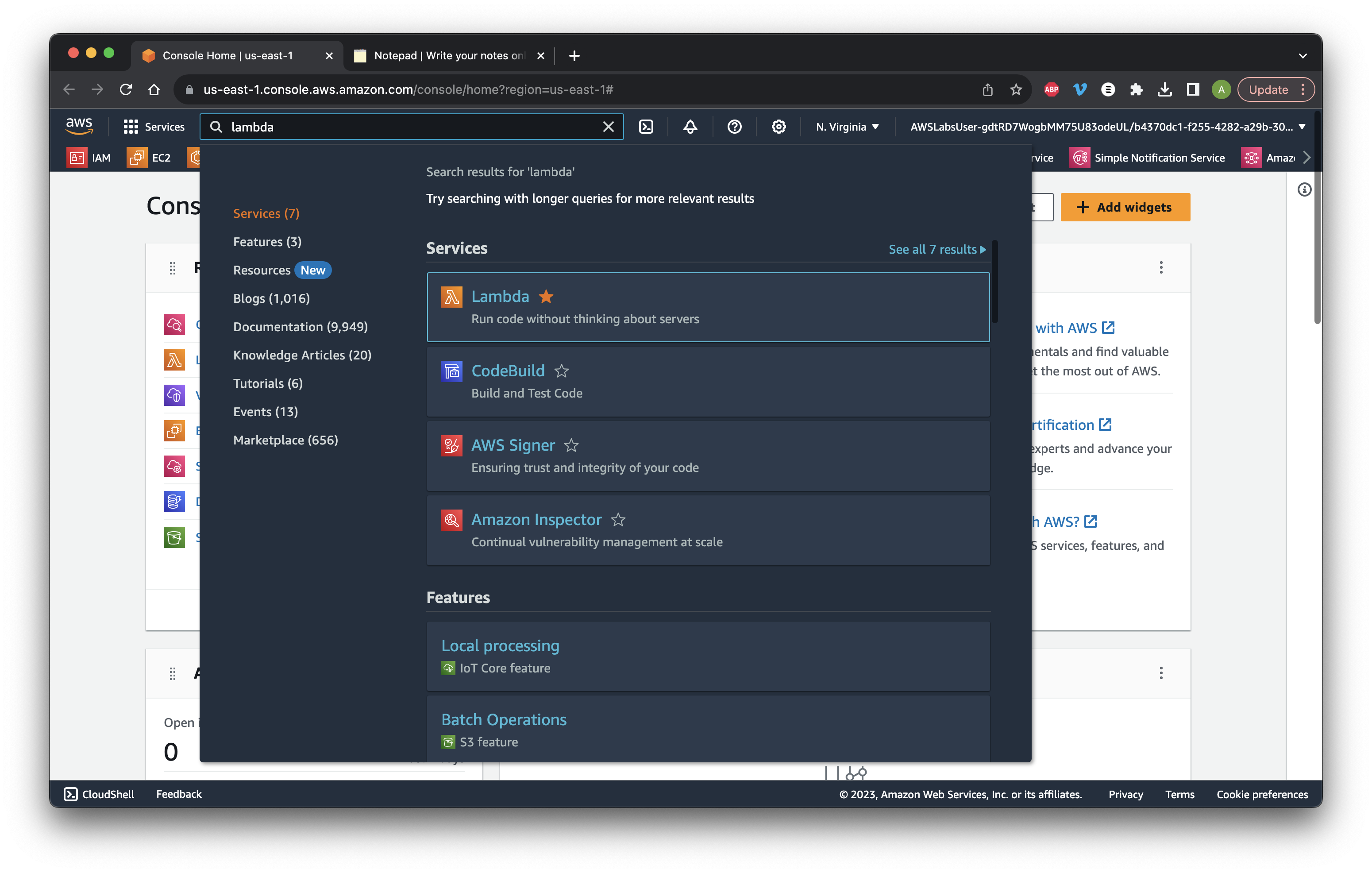Click the lambda search input field

pos(411,127)
